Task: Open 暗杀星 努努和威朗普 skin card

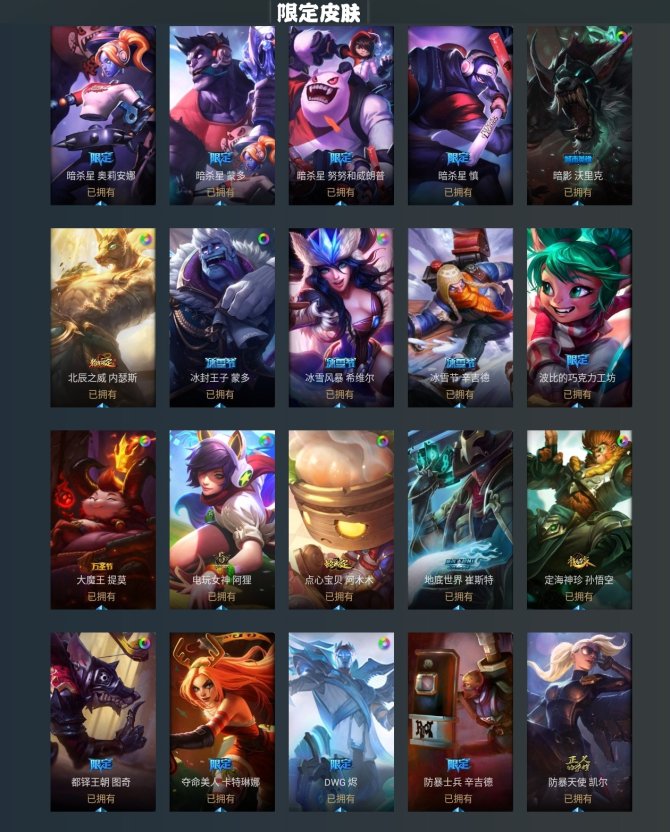Action: 341,115
